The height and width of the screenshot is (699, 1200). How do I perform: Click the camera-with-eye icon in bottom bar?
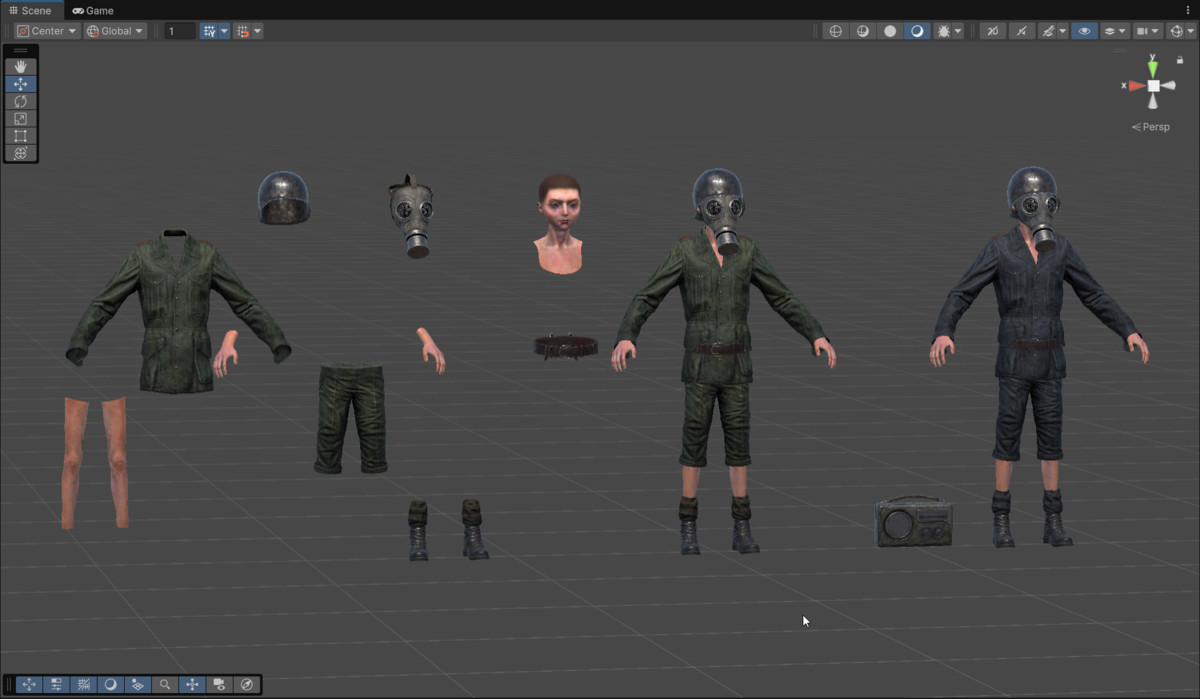point(220,685)
